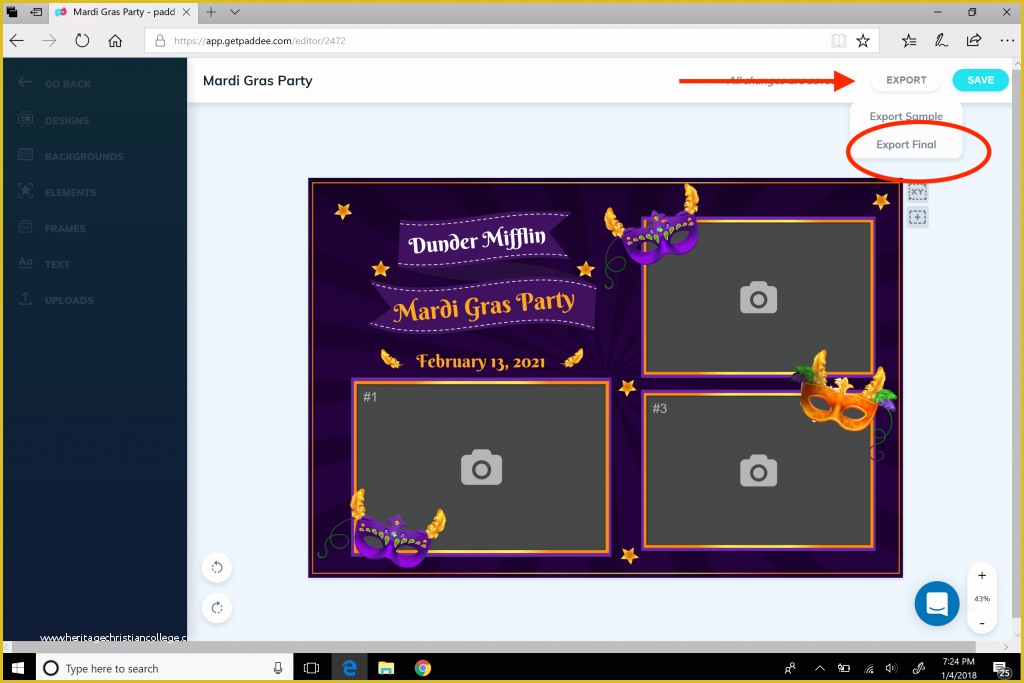Image resolution: width=1024 pixels, height=683 pixels.
Task: Click the Mardi Gras Party title
Action: point(257,80)
